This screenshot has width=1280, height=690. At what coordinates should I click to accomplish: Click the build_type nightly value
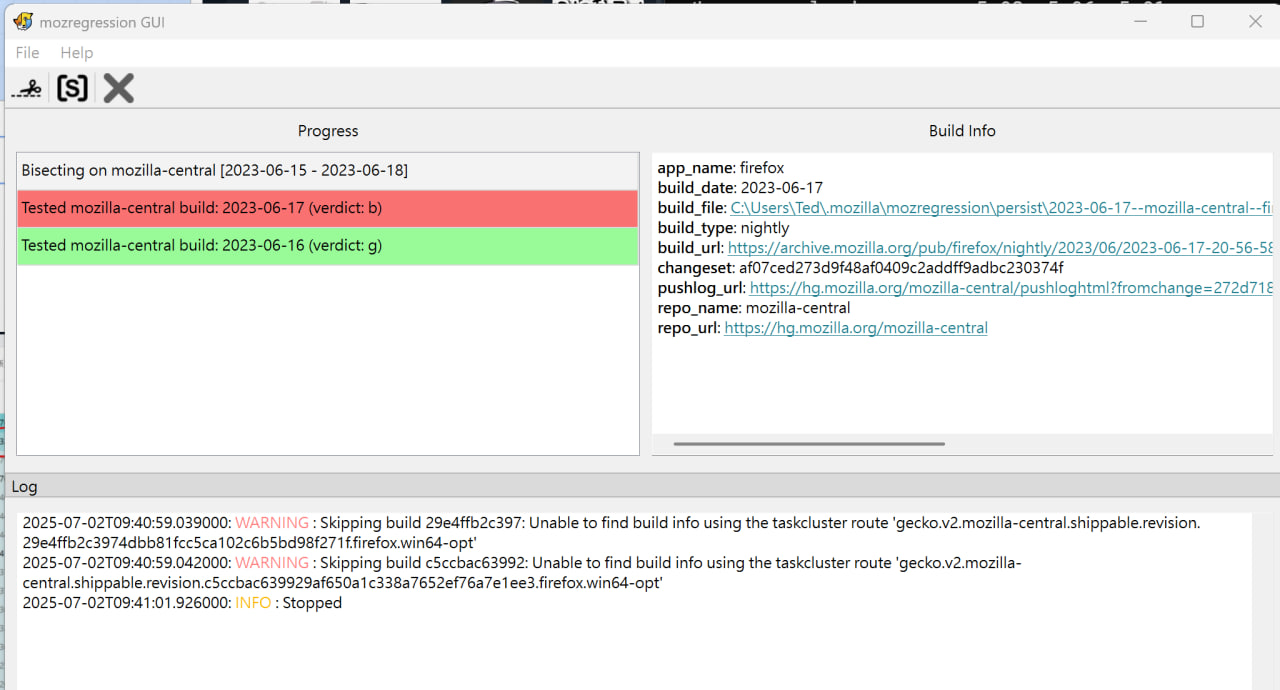click(764, 228)
